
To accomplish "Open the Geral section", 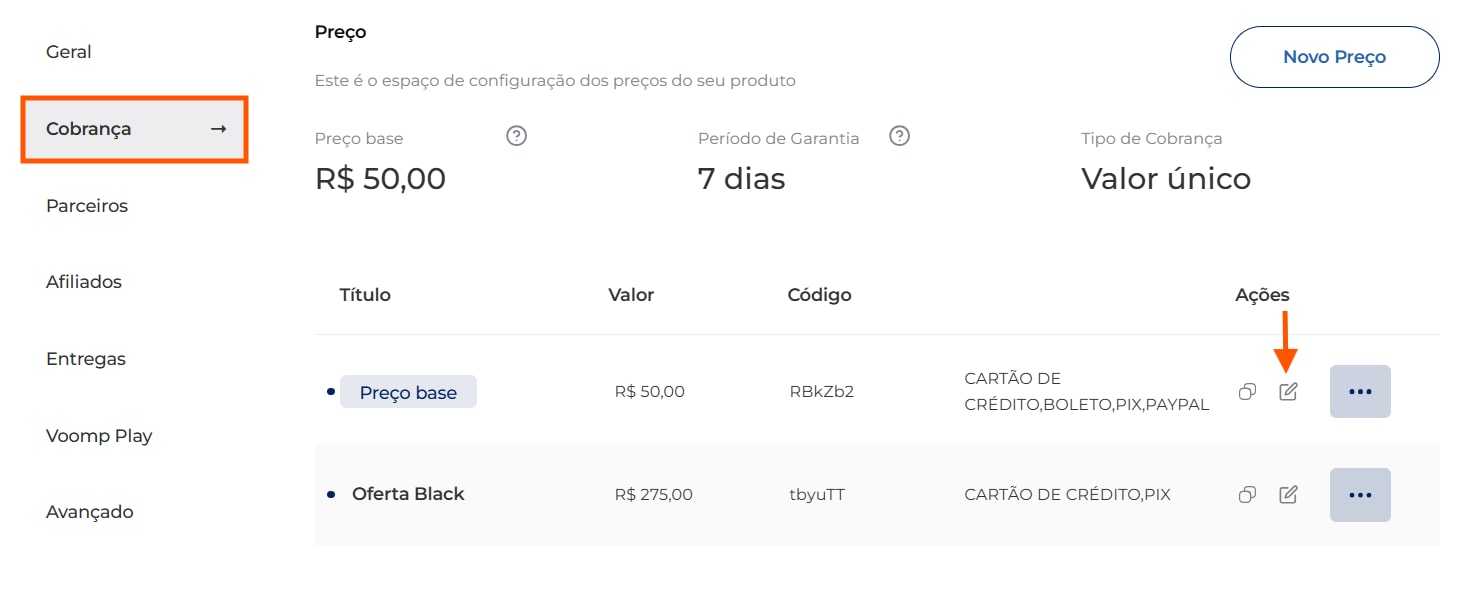I will 69,52.
